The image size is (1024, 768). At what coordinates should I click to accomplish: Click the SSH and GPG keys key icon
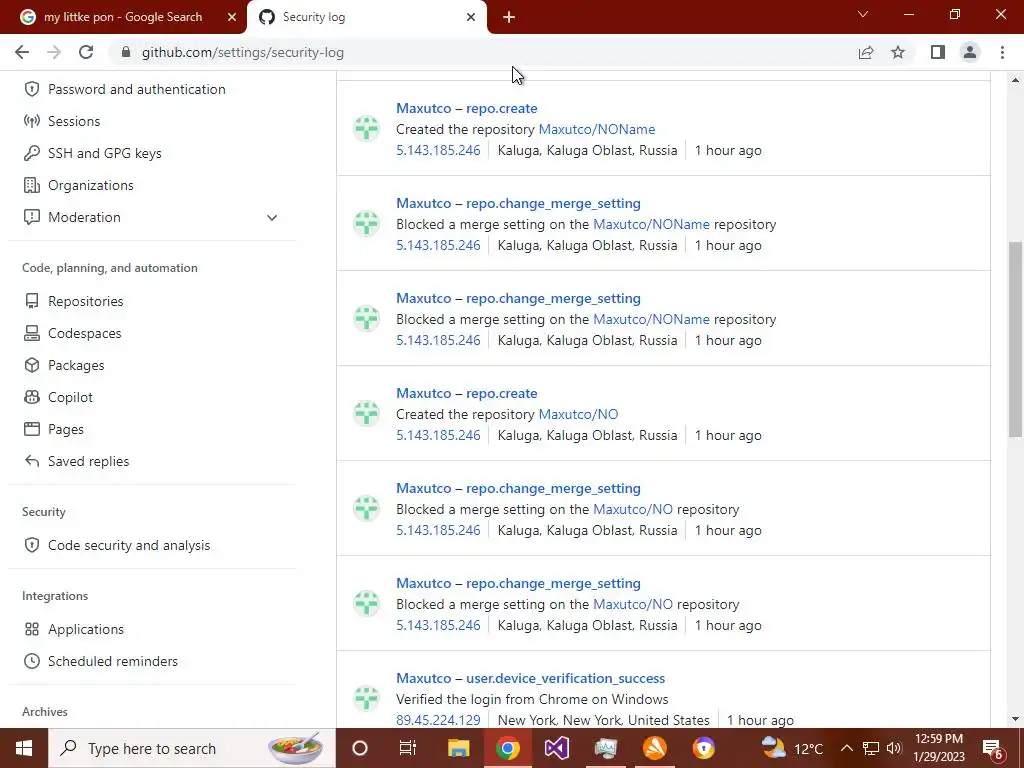31,153
